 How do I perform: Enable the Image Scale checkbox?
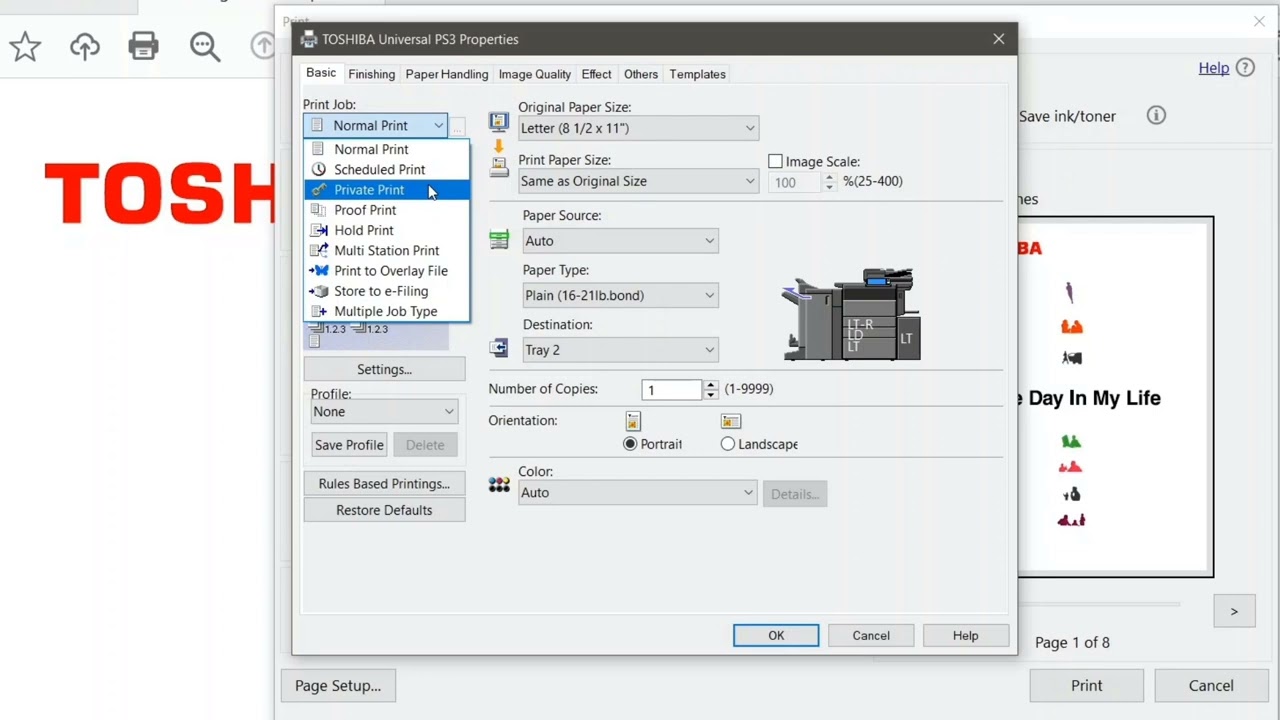tap(775, 161)
